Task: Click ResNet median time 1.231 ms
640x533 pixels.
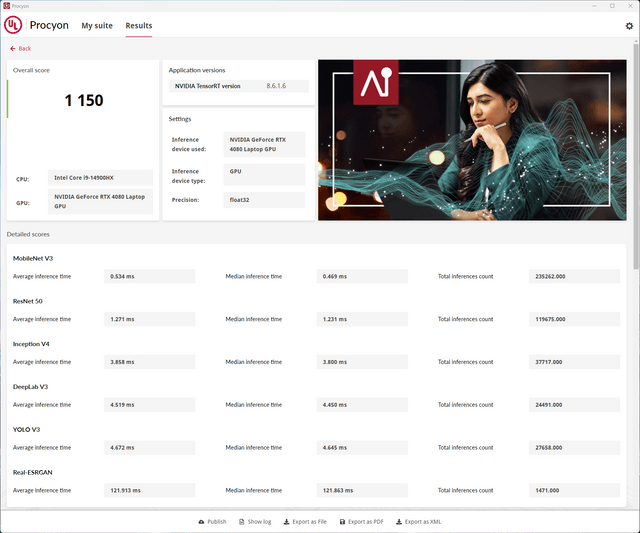Action: click(x=362, y=319)
